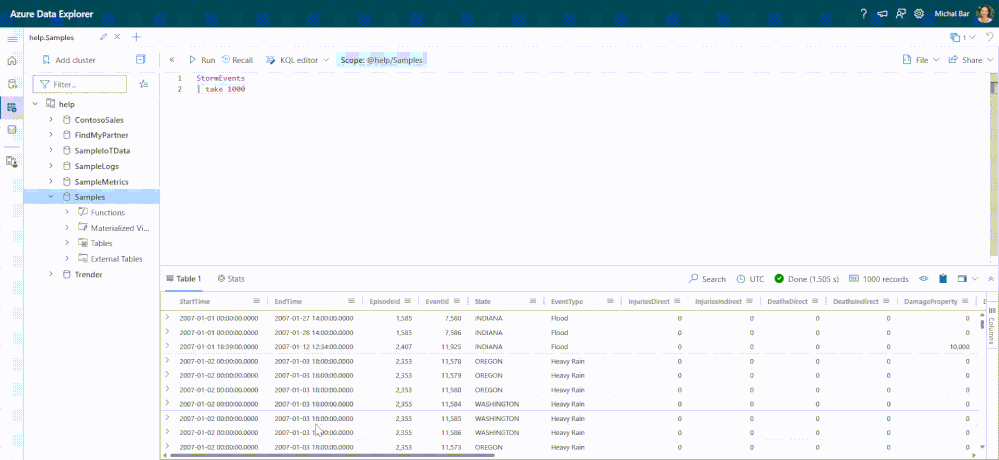Click the 10,000 DamageProperty cell
The height and width of the screenshot is (460, 999).
pos(959,347)
